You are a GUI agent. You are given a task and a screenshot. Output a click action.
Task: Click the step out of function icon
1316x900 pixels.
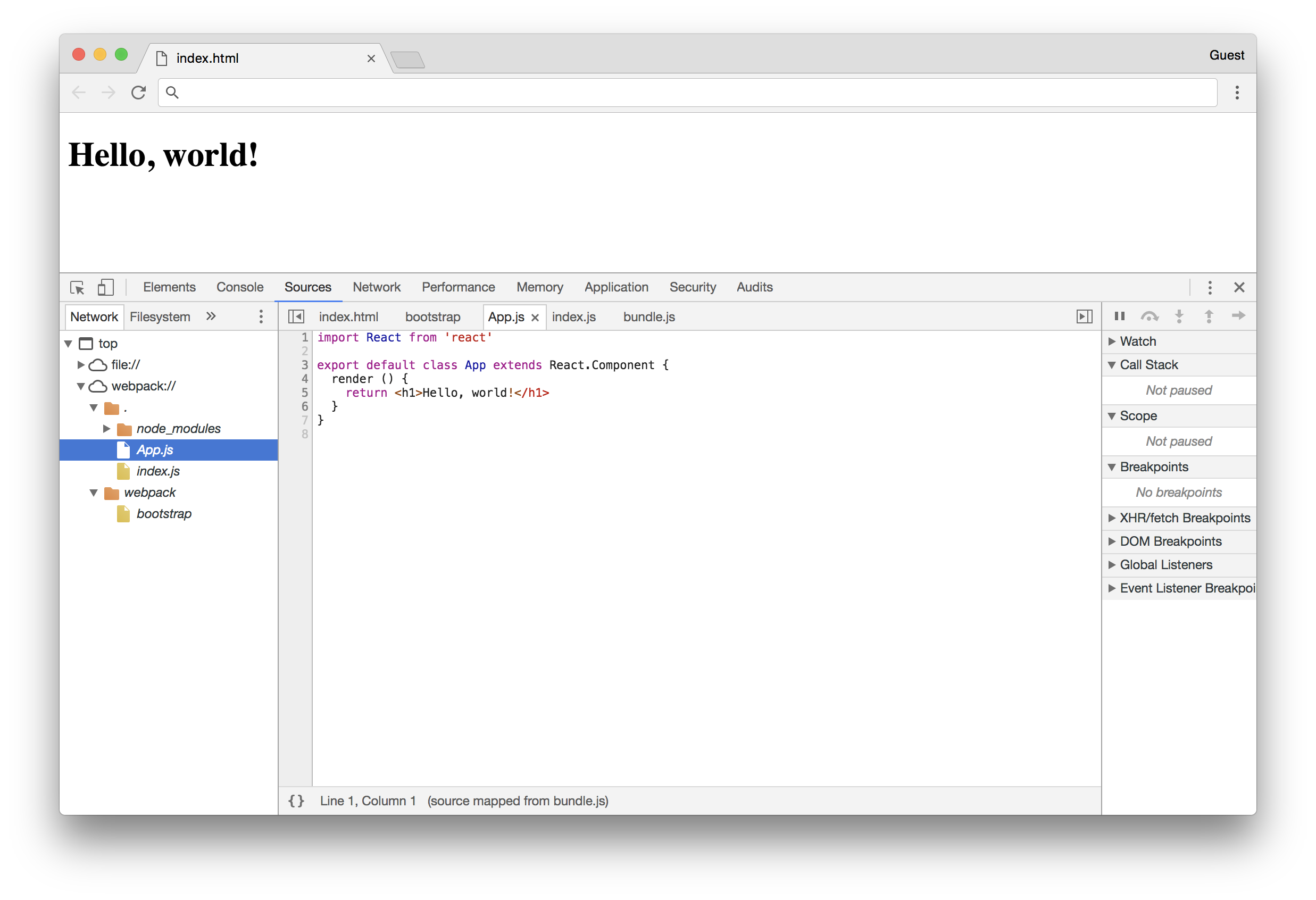(1209, 316)
